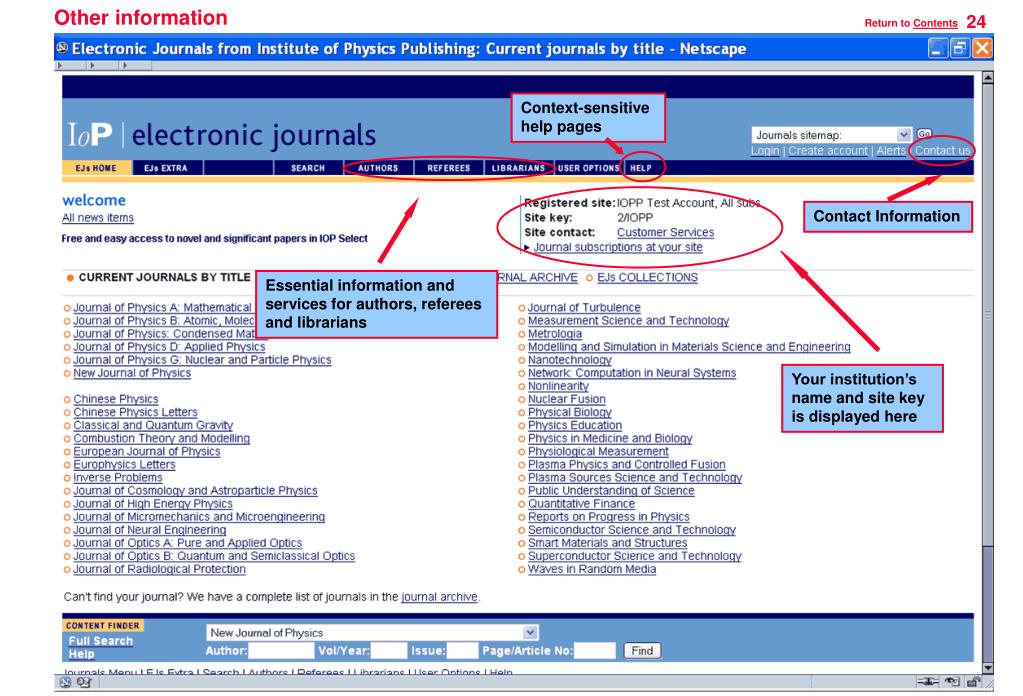The width and height of the screenshot is (1023, 696).
Task: Open Physics in Medicine and Biology link
Action: pyautogui.click(x=610, y=438)
